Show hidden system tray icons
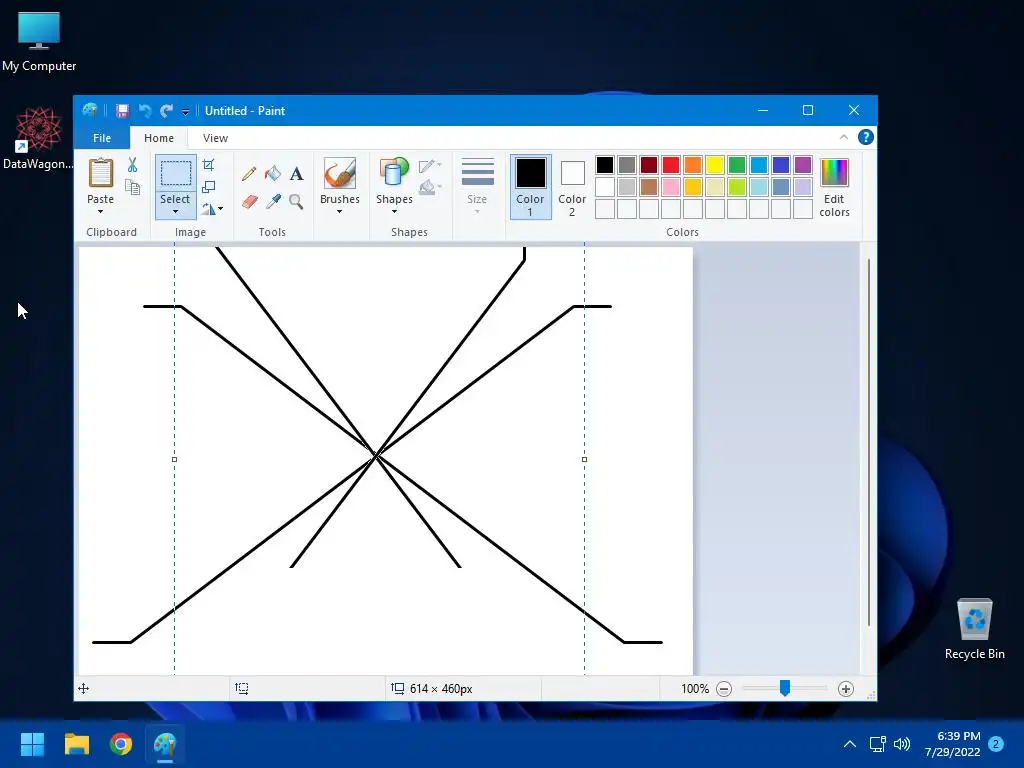This screenshot has width=1024, height=768. click(x=850, y=744)
